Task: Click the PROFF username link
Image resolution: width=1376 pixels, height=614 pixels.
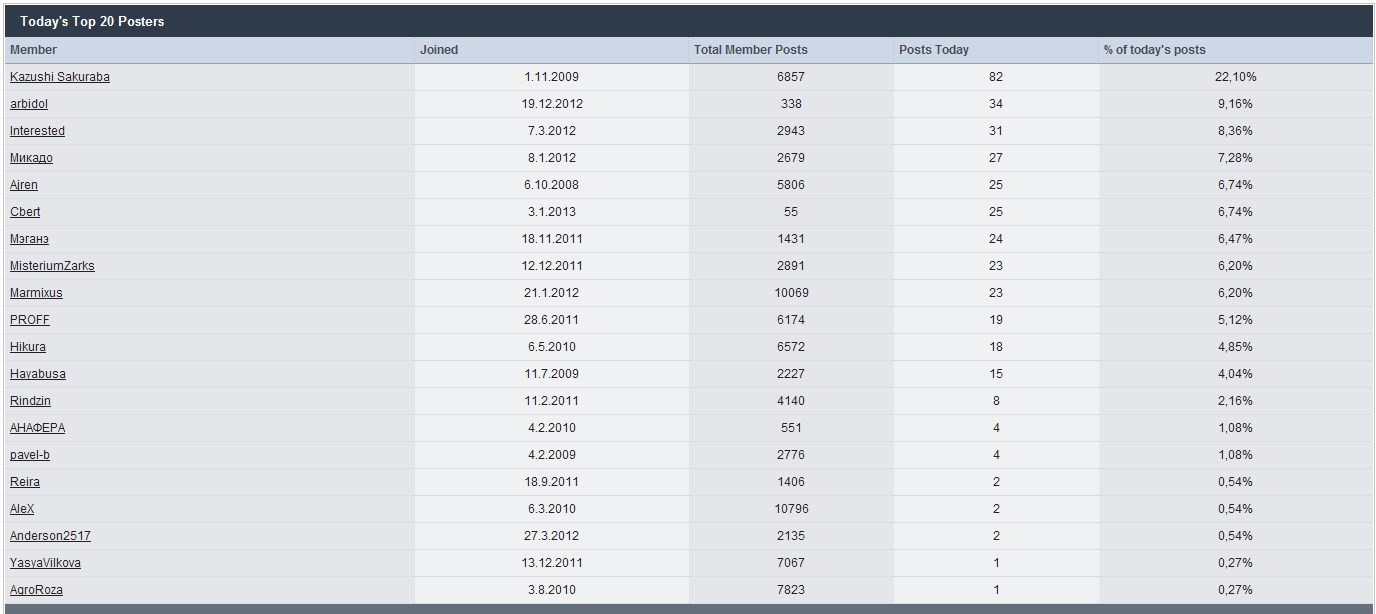Action: pos(30,320)
